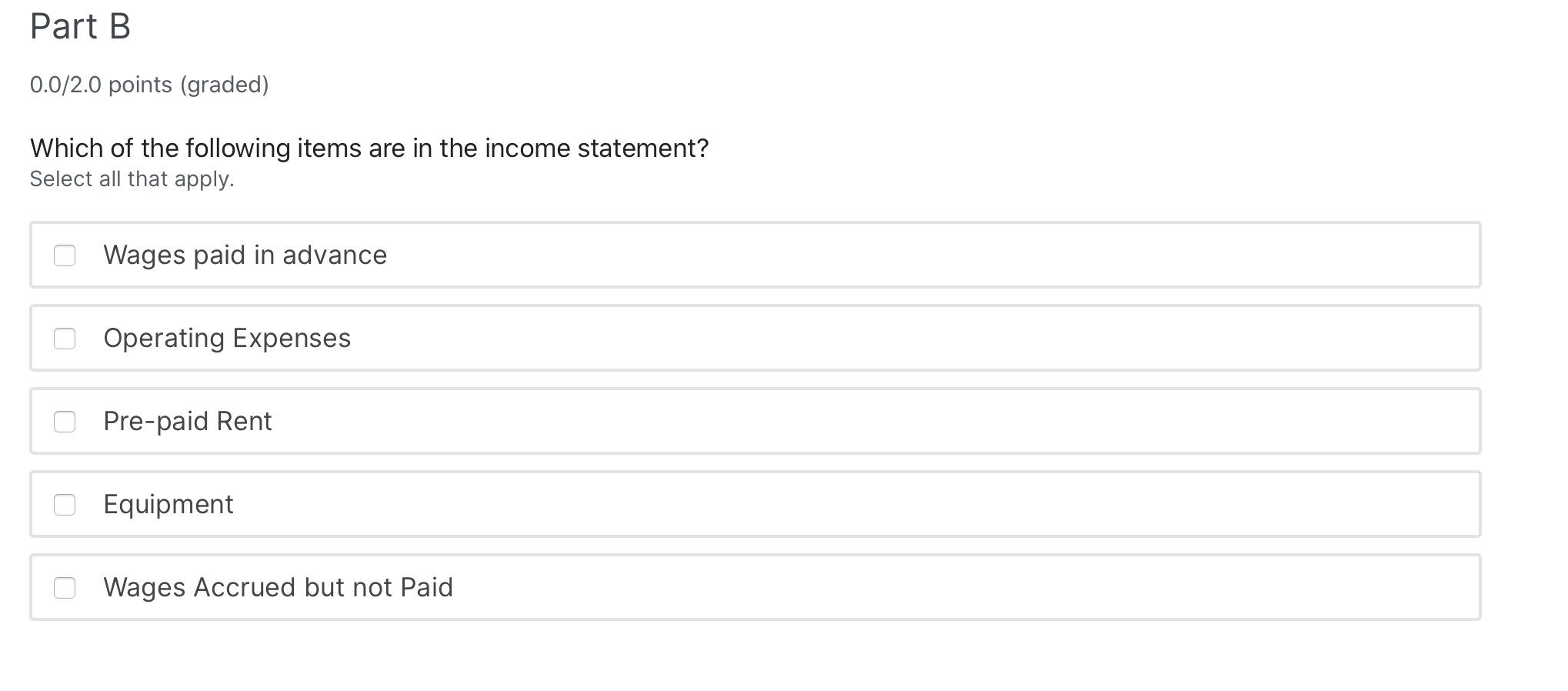This screenshot has width=1568, height=691.
Task: Toggle the Wages Accrued but not Paid checkbox
Action: (x=65, y=588)
